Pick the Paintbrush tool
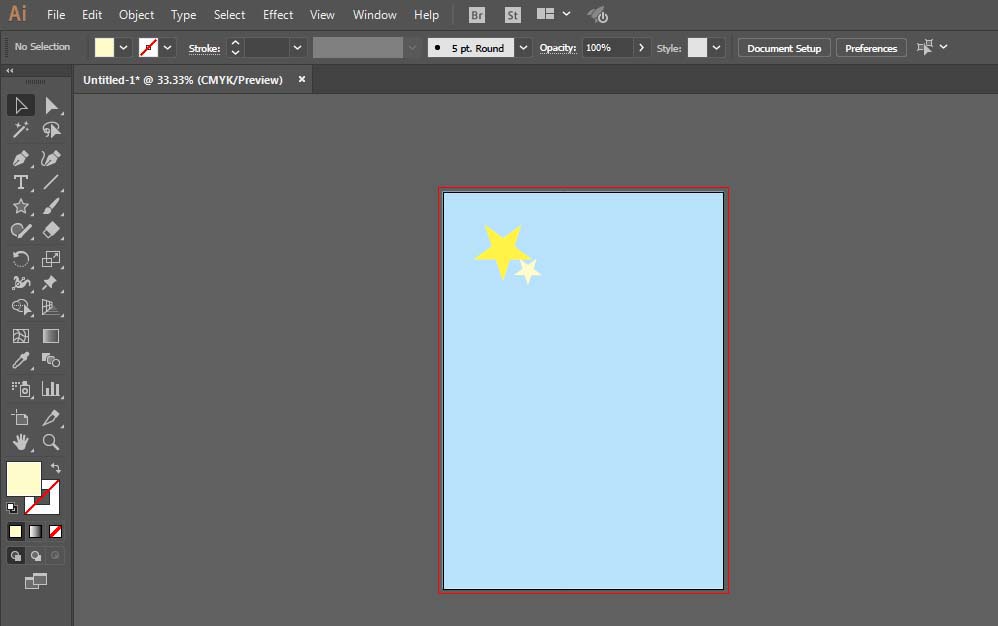 click(52, 207)
